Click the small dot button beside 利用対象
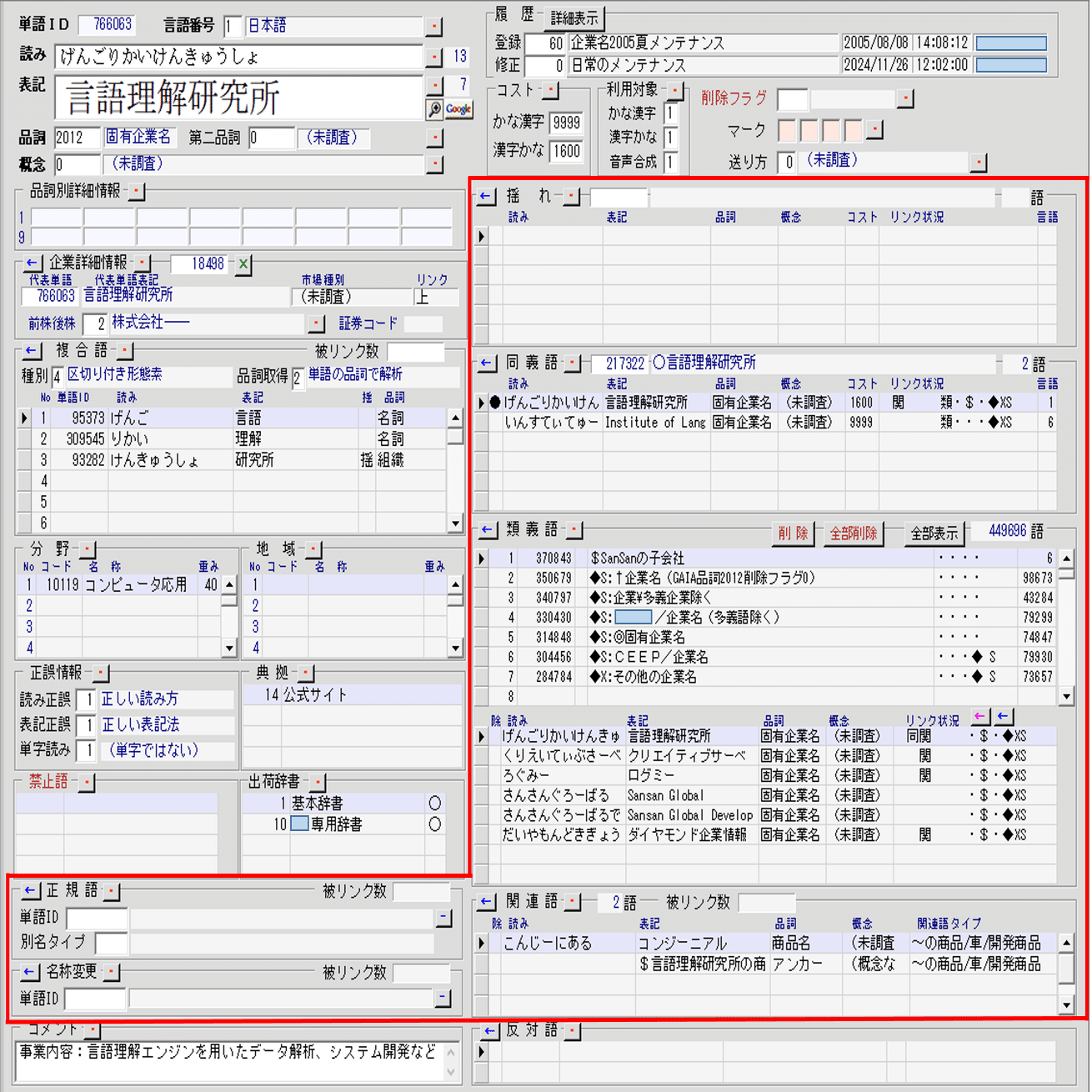 [x=675, y=90]
